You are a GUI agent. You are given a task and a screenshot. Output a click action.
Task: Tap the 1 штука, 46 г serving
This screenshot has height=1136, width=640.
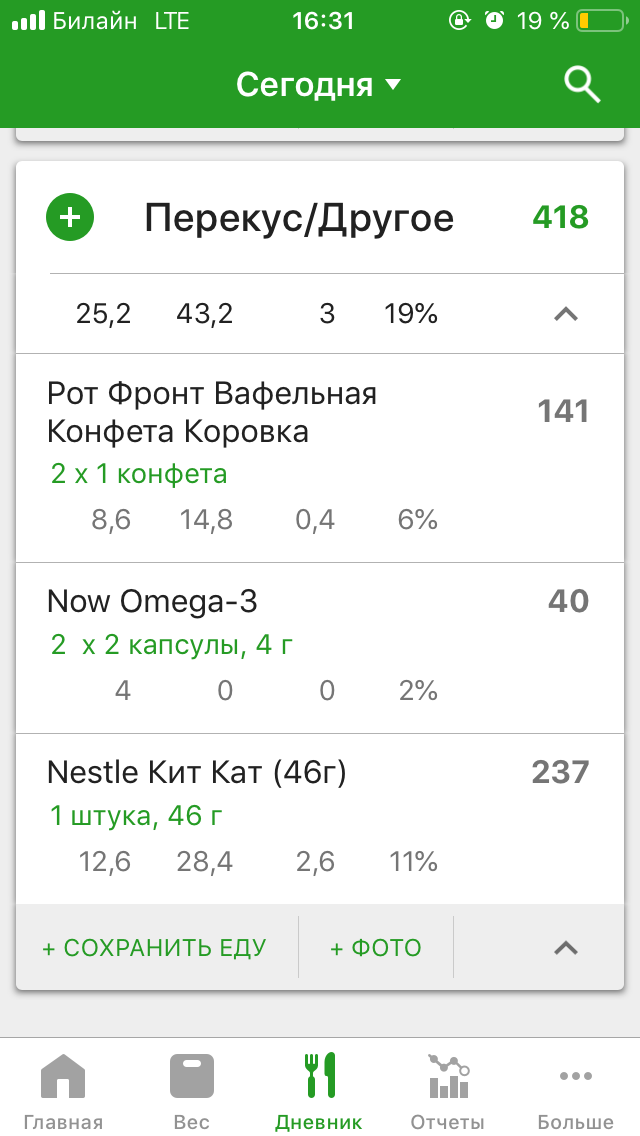pyautogui.click(x=136, y=817)
